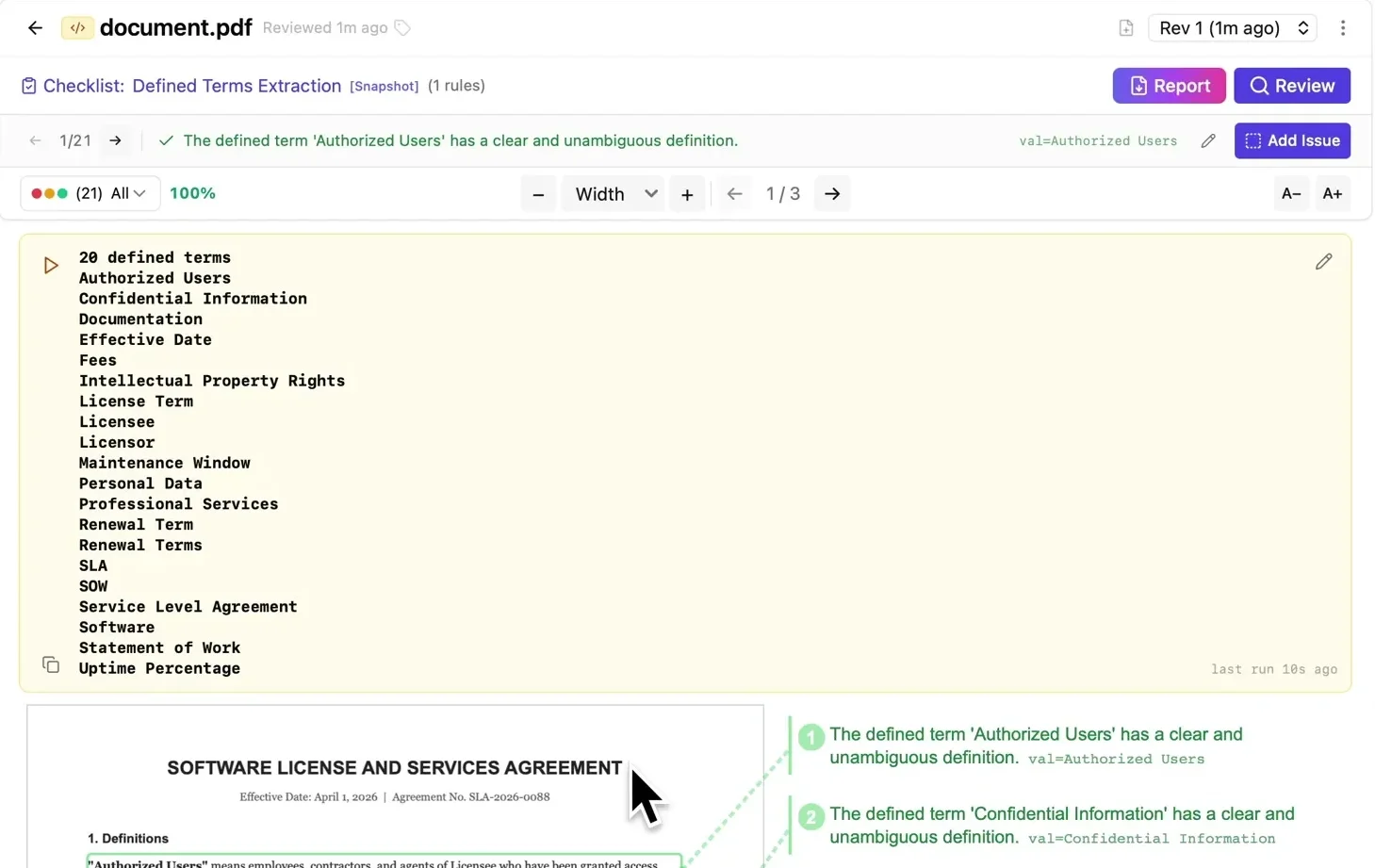Edit the rule value using the pencil icon
The image size is (1375, 868).
click(1208, 139)
